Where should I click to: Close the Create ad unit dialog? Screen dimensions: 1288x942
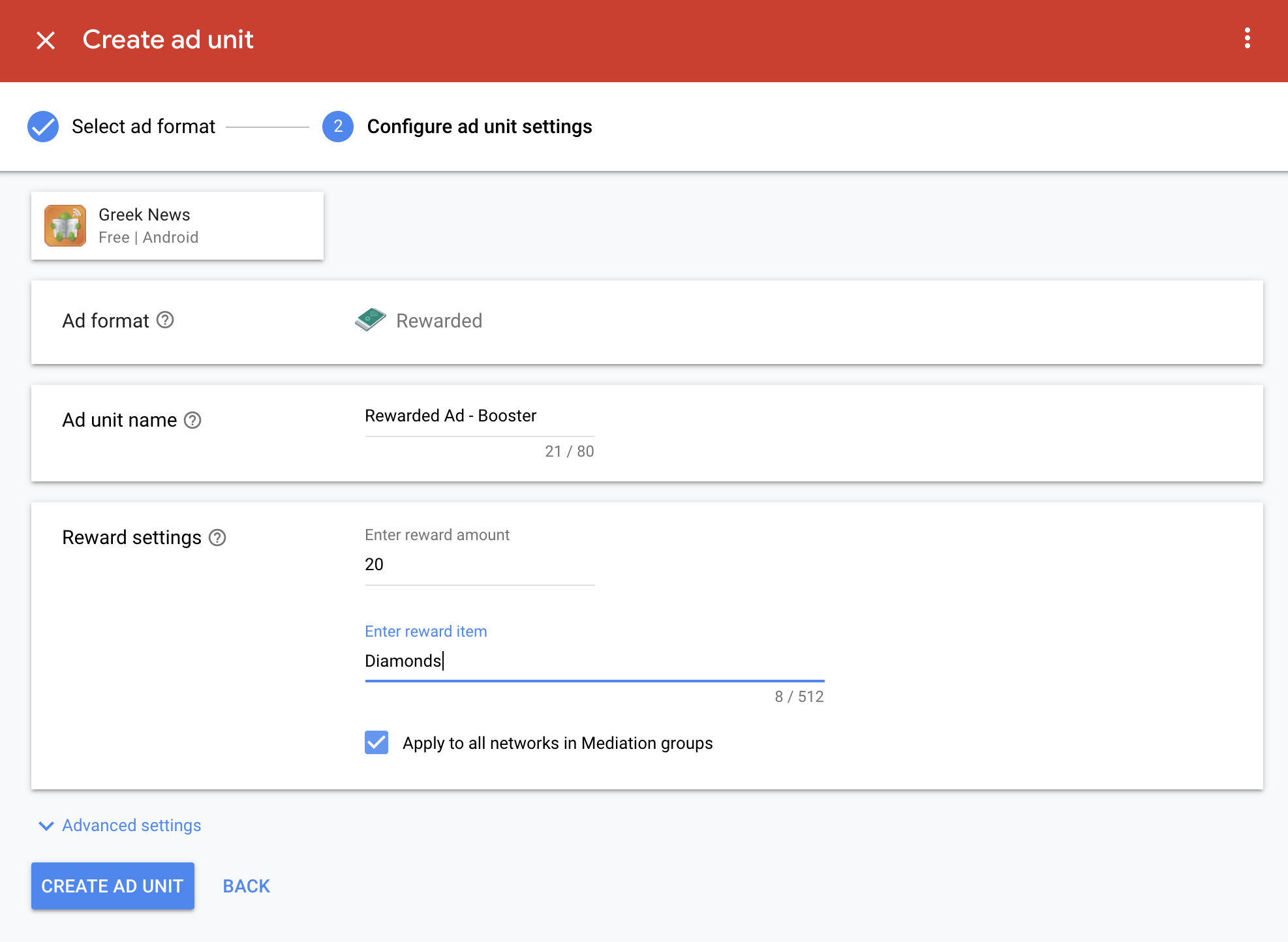[46, 40]
